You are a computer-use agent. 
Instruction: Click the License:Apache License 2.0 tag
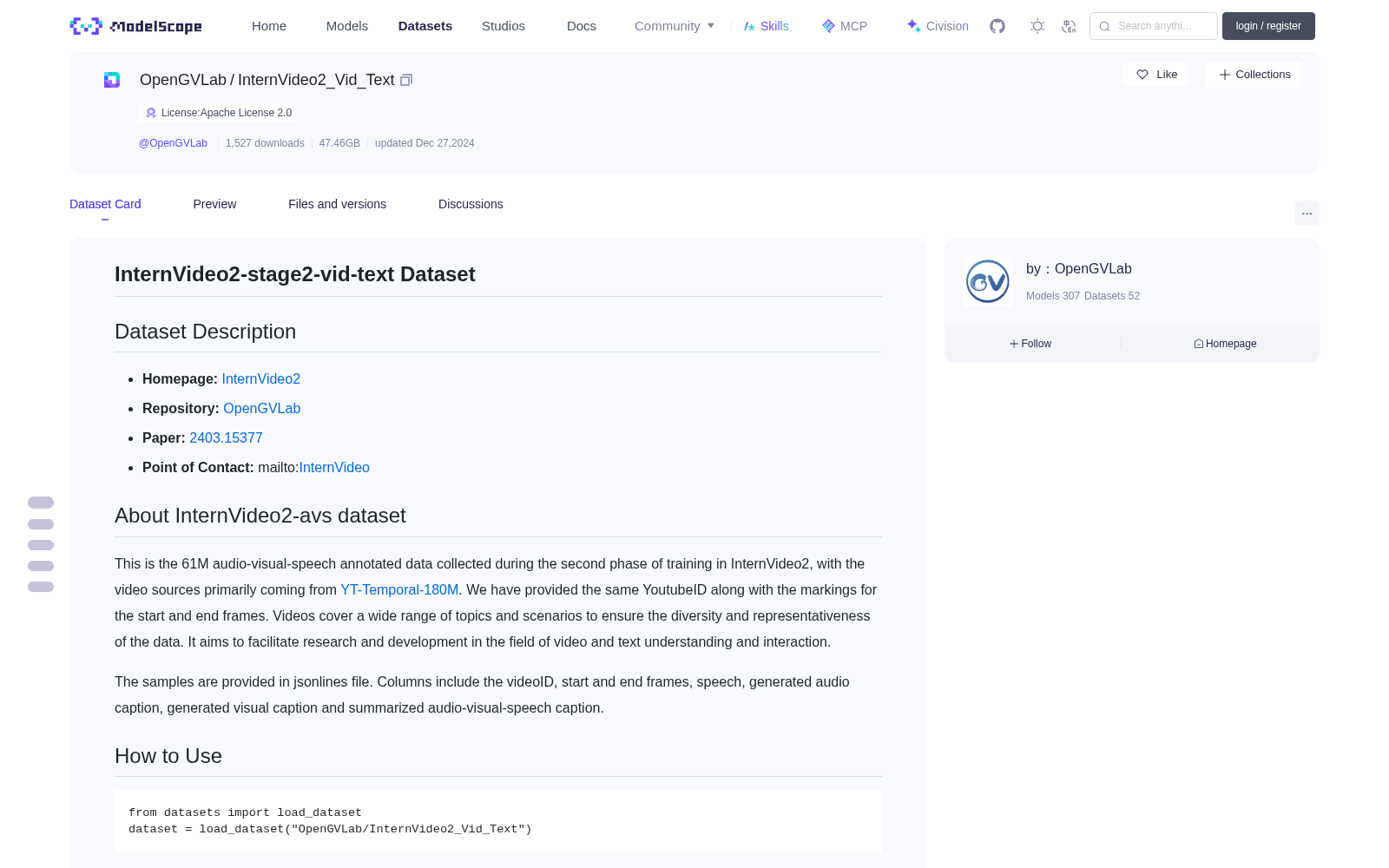(x=218, y=113)
